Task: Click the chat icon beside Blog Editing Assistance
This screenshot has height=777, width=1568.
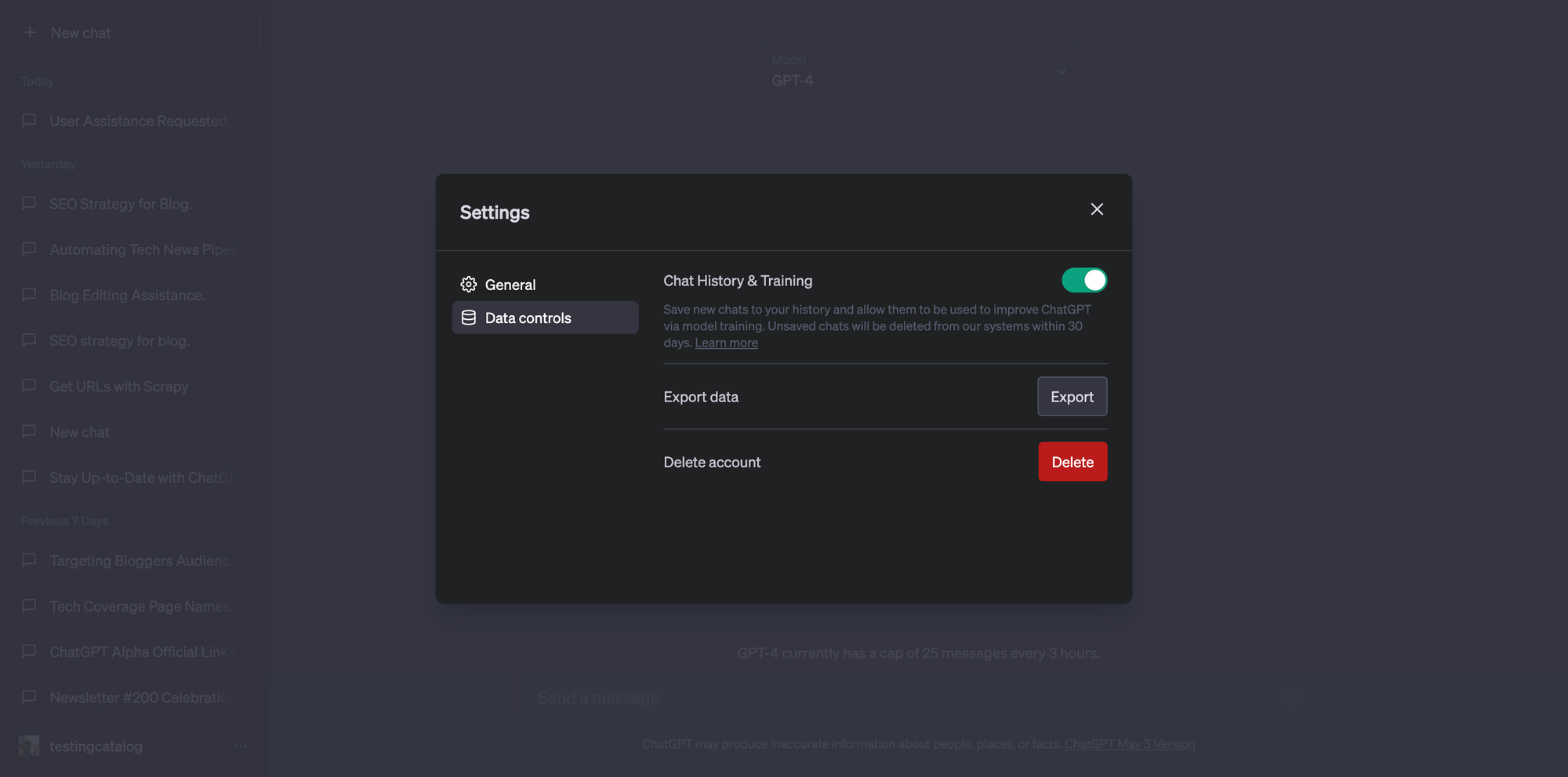Action: 29,295
